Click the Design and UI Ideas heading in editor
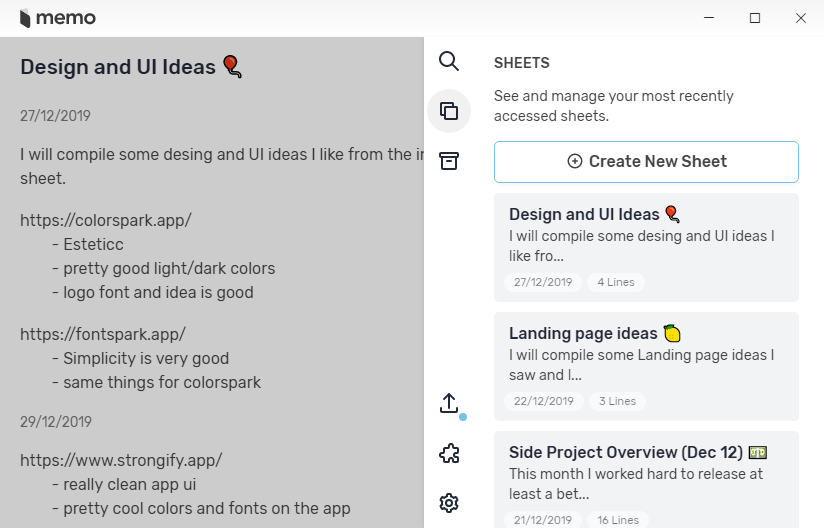 click(118, 67)
